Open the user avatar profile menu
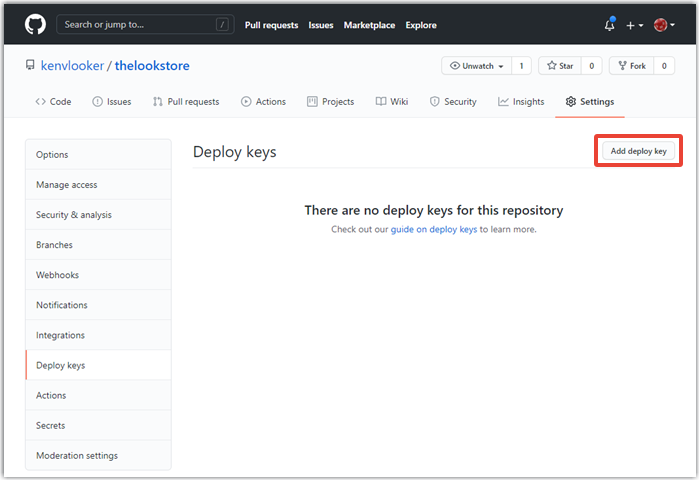 click(664, 25)
